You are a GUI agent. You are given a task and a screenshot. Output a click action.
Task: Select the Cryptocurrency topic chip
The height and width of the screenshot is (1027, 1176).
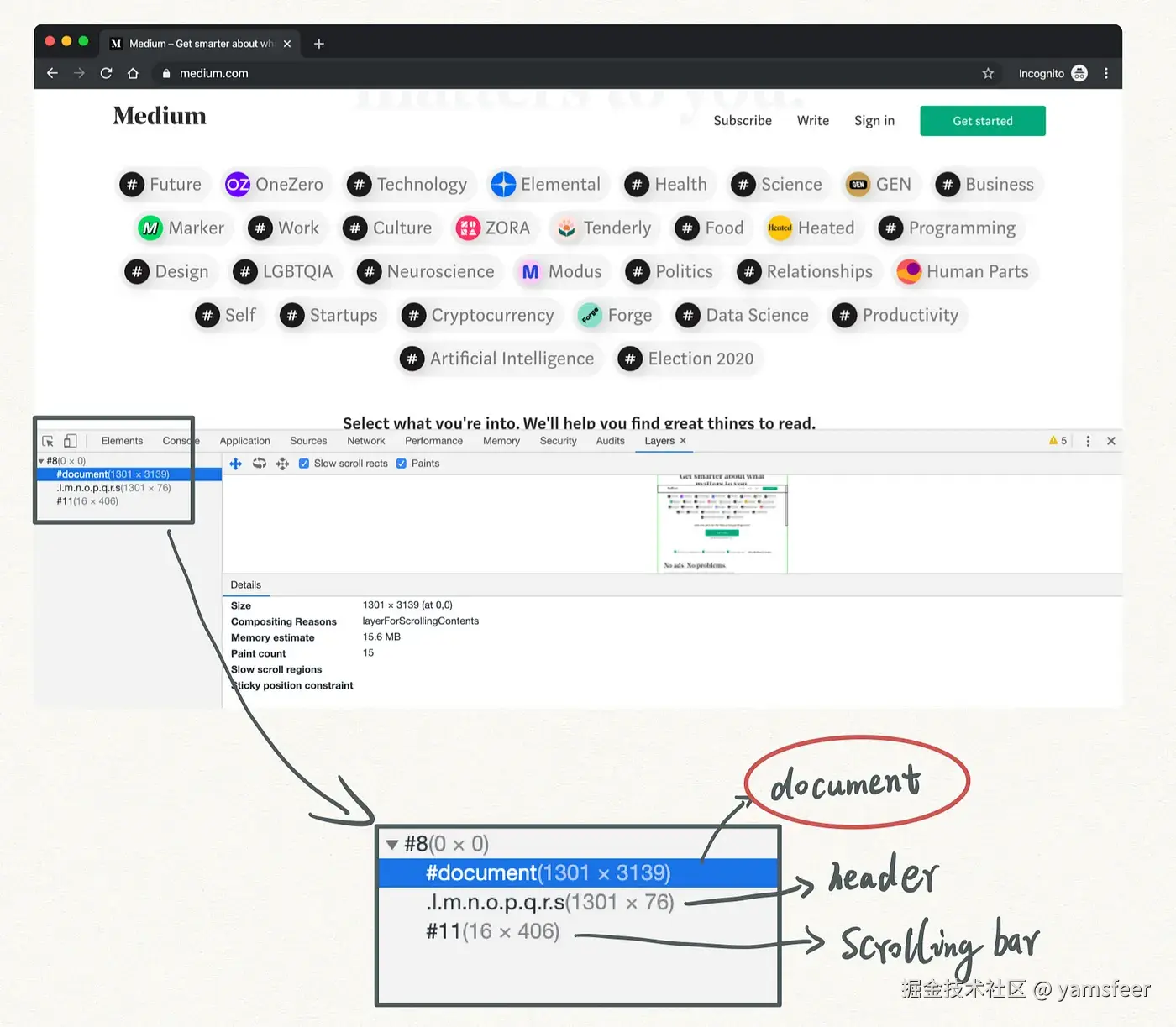coord(480,316)
